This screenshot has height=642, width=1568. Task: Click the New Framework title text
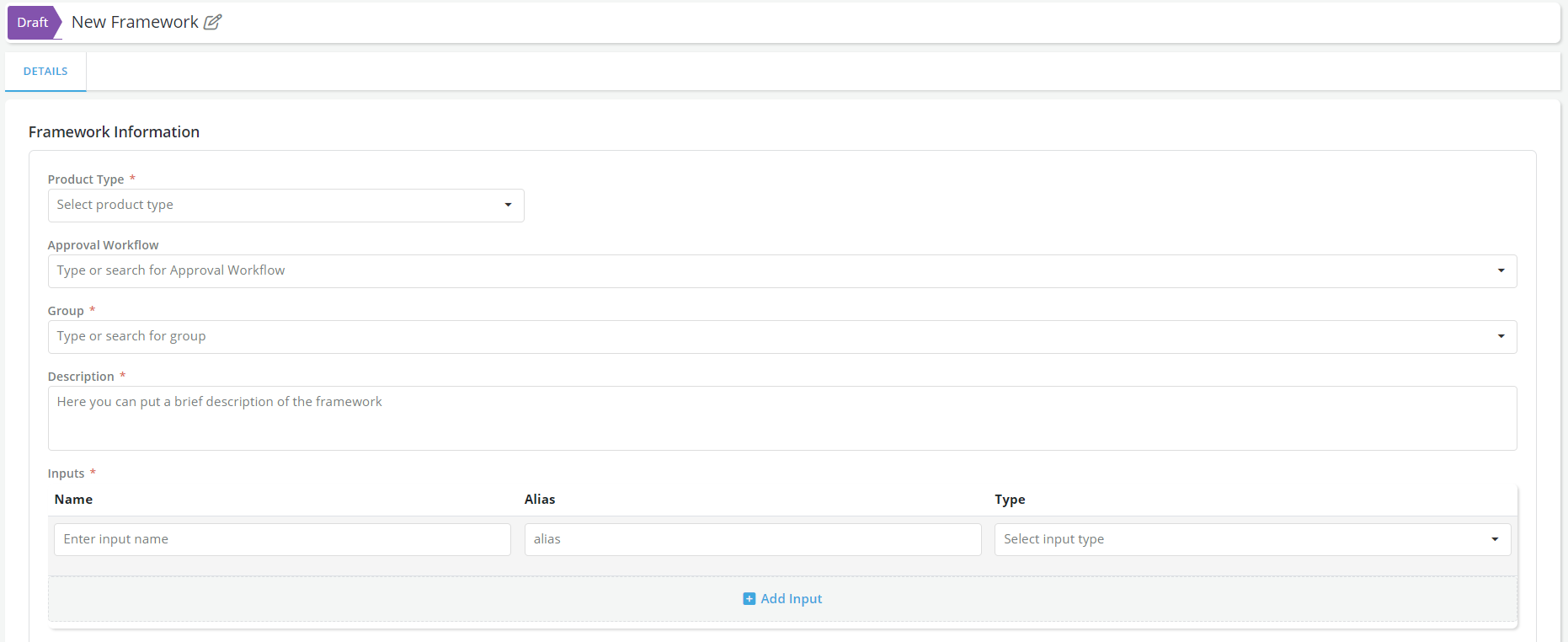[x=135, y=23]
